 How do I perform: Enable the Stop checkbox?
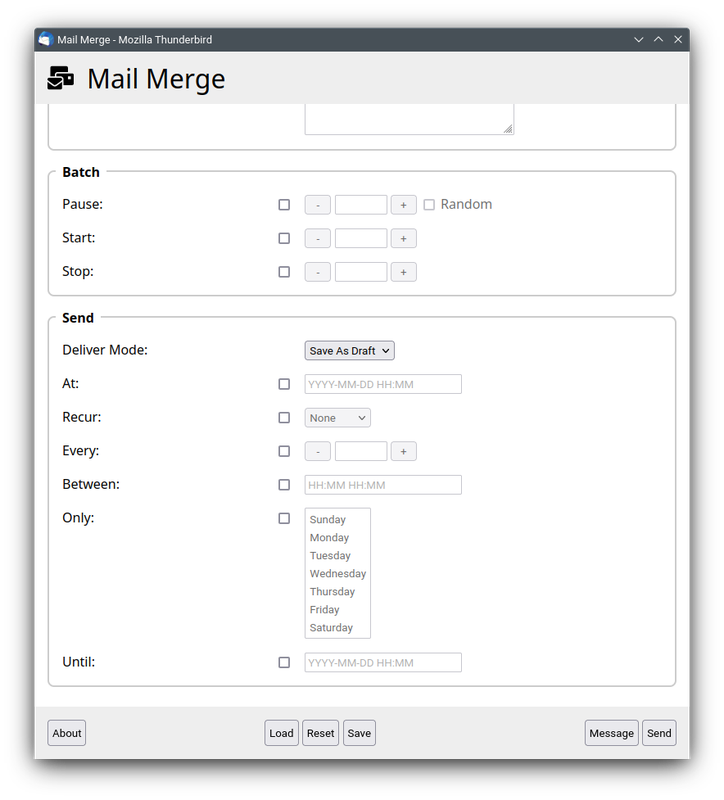click(284, 272)
